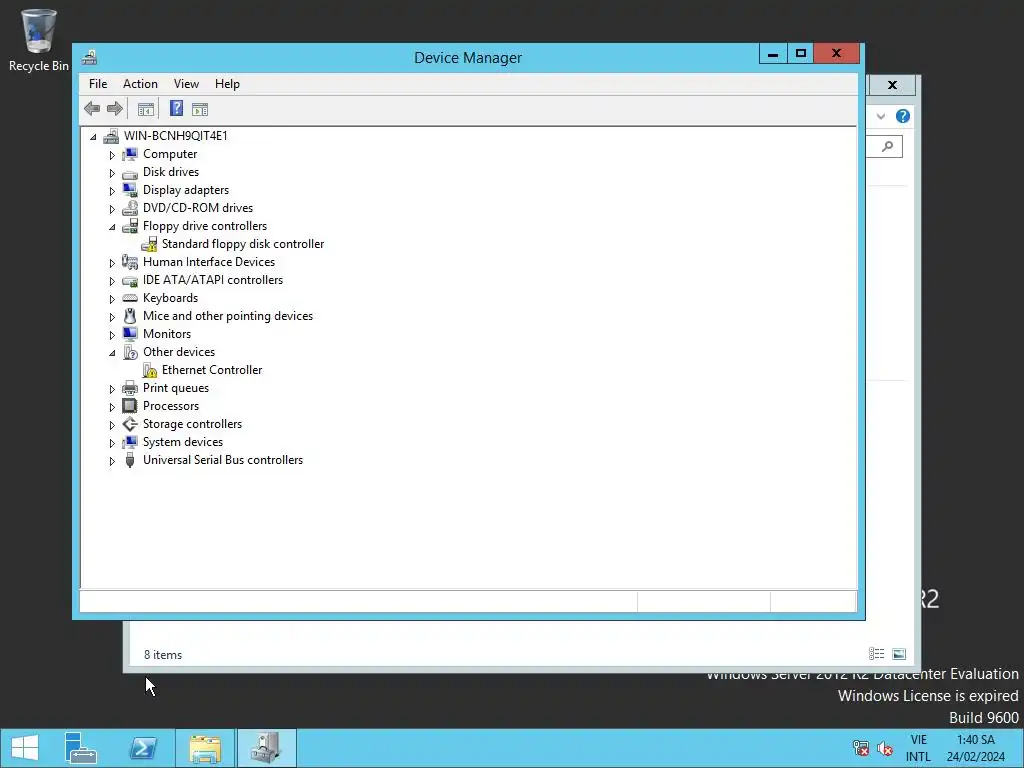Click the mouse icon for pointing devices
Image resolution: width=1024 pixels, height=768 pixels.
point(130,316)
